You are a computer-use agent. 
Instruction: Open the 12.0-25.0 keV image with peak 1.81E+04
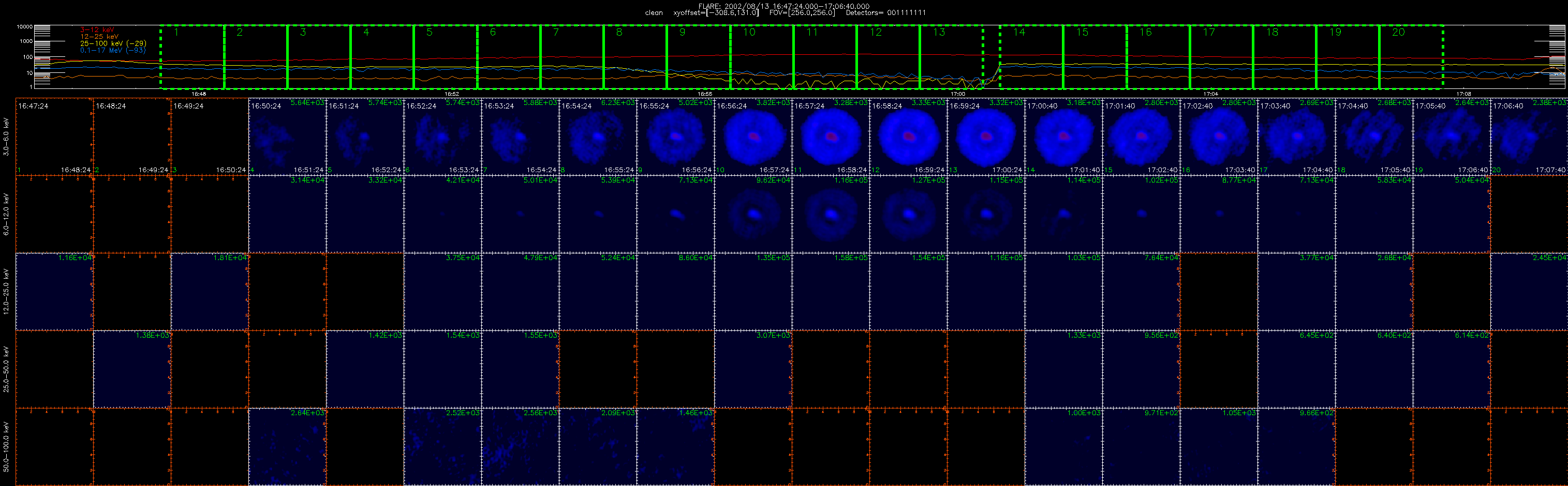coord(210,292)
